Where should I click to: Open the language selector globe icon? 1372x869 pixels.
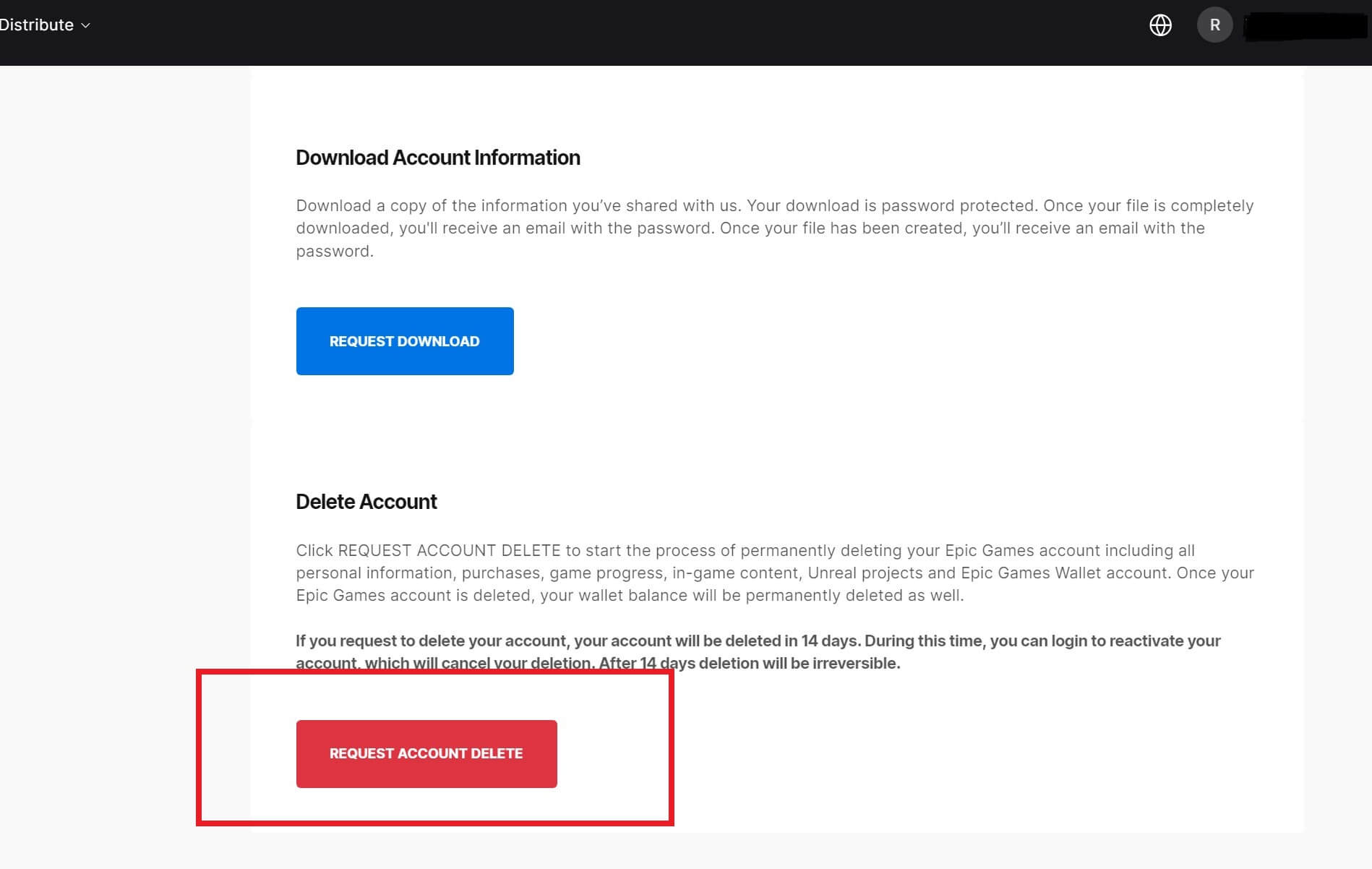click(x=1160, y=25)
